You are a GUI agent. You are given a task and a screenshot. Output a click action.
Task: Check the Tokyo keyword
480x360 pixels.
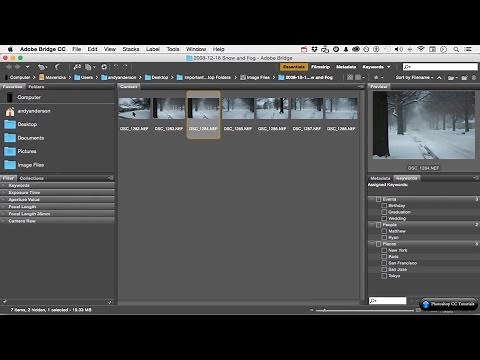click(x=384, y=276)
